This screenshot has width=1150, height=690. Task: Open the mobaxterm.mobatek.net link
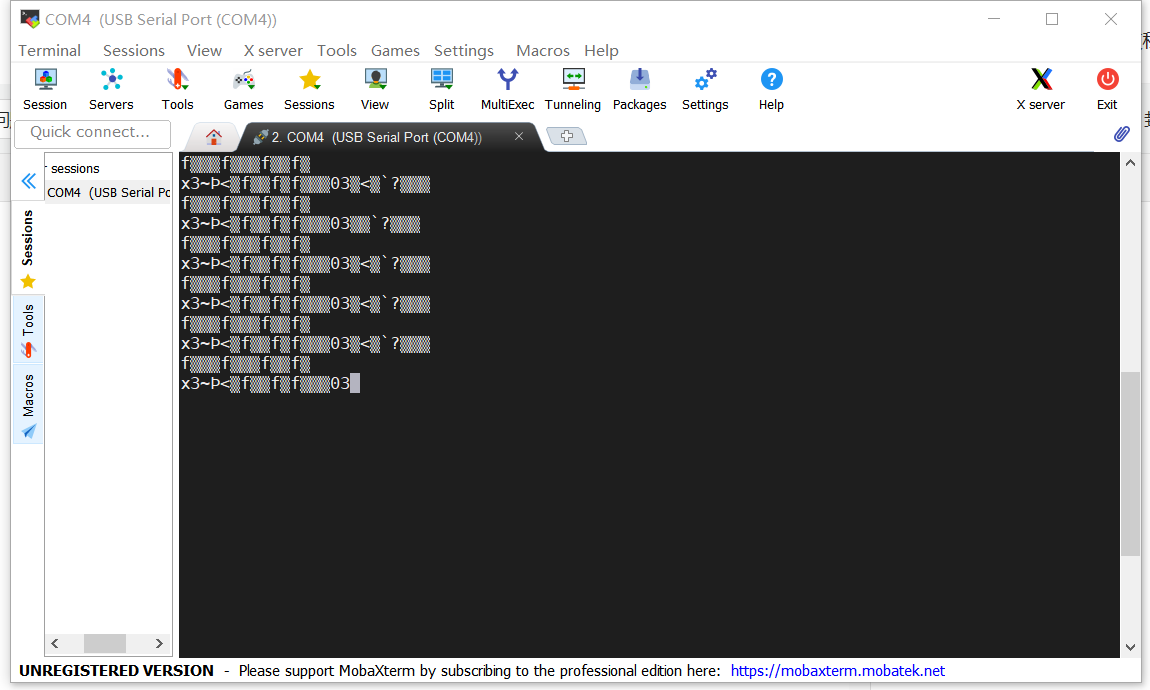click(837, 671)
